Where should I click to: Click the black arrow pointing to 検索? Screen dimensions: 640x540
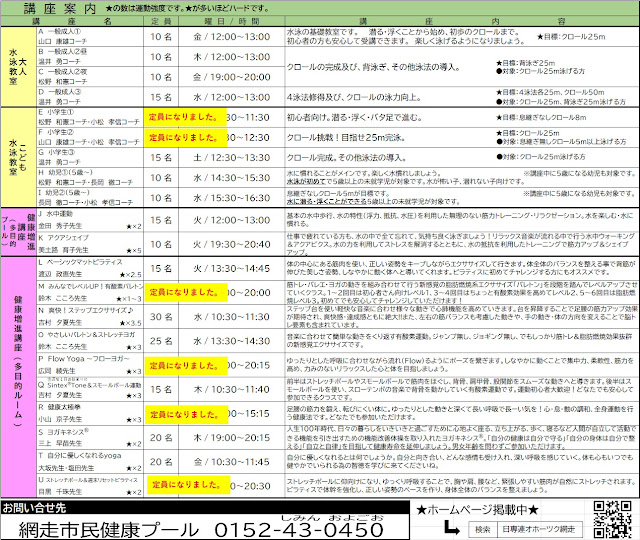tap(451, 528)
